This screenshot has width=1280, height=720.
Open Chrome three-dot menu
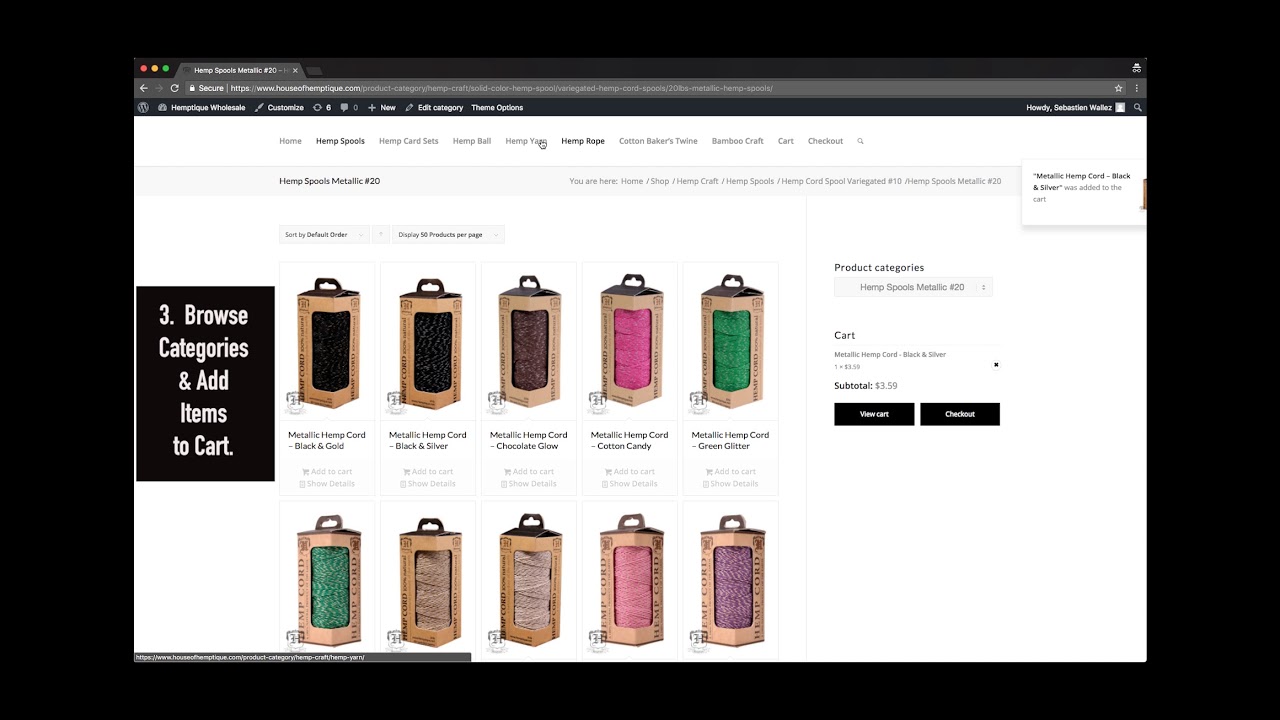(x=1137, y=88)
